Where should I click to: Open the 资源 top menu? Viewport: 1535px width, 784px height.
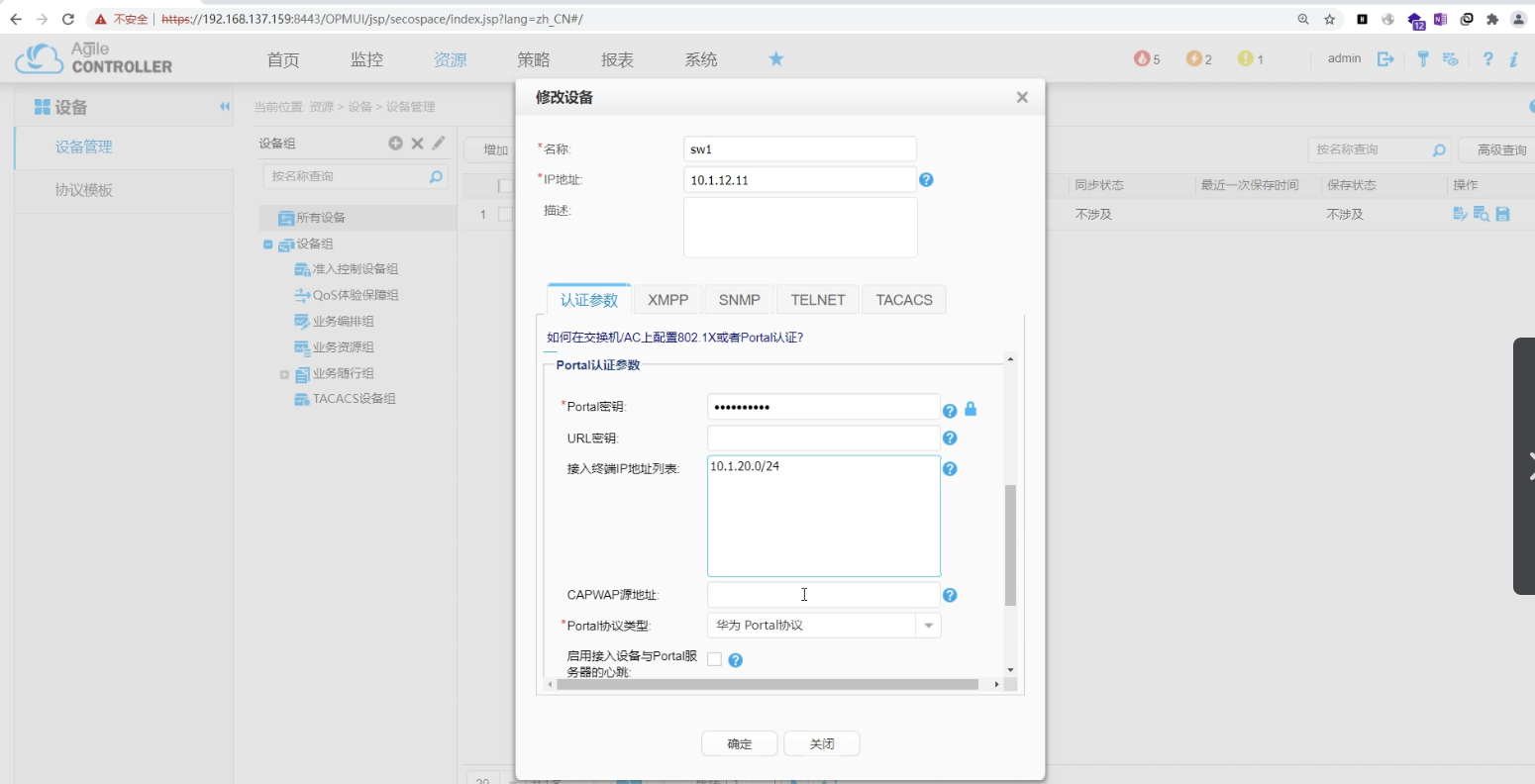click(450, 59)
